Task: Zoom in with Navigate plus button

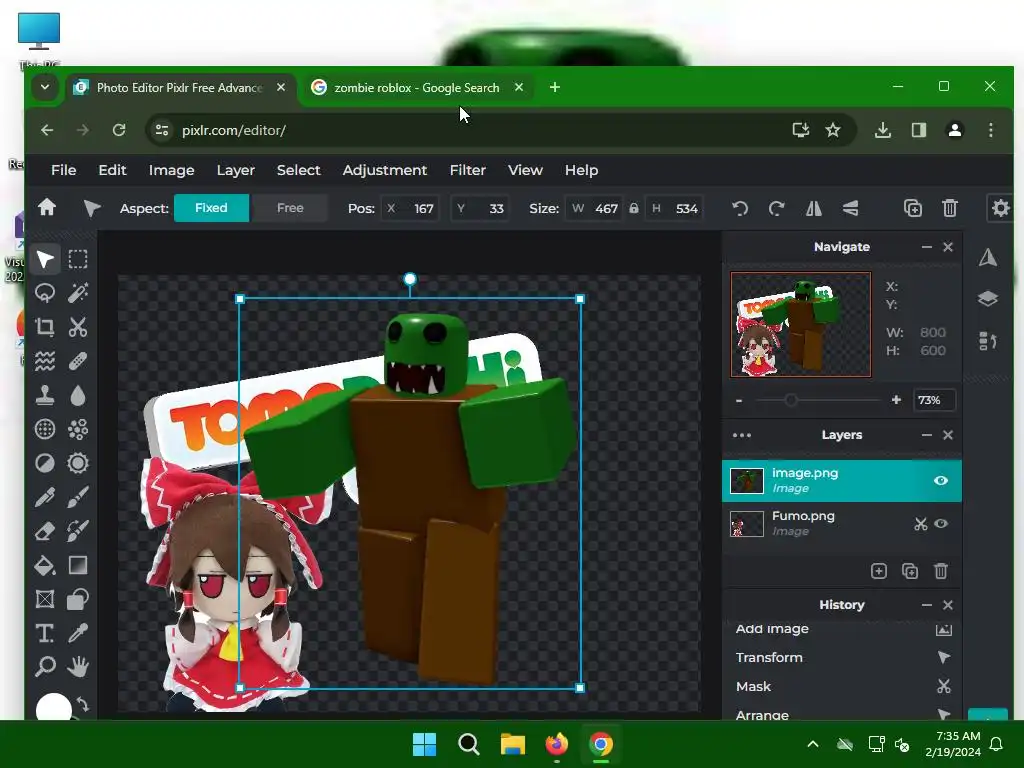Action: (x=896, y=400)
